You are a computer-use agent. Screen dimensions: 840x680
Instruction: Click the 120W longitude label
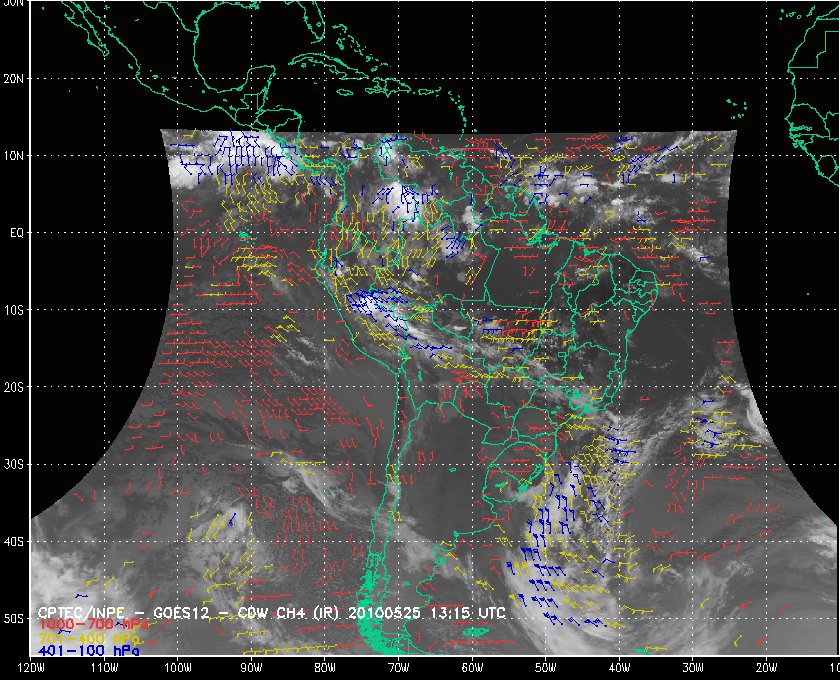click(x=31, y=668)
